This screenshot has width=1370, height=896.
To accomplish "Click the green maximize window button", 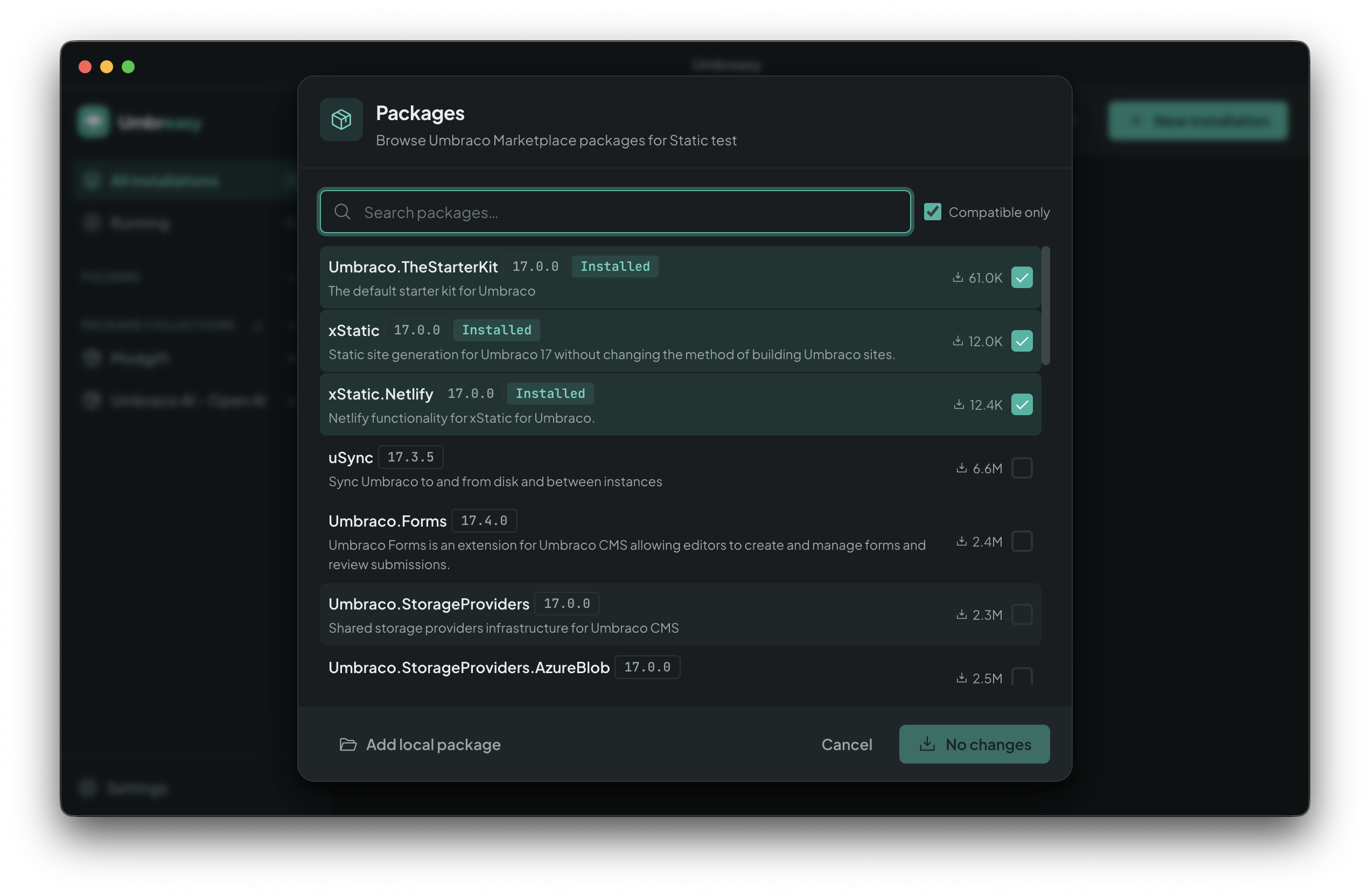I will click(x=128, y=67).
